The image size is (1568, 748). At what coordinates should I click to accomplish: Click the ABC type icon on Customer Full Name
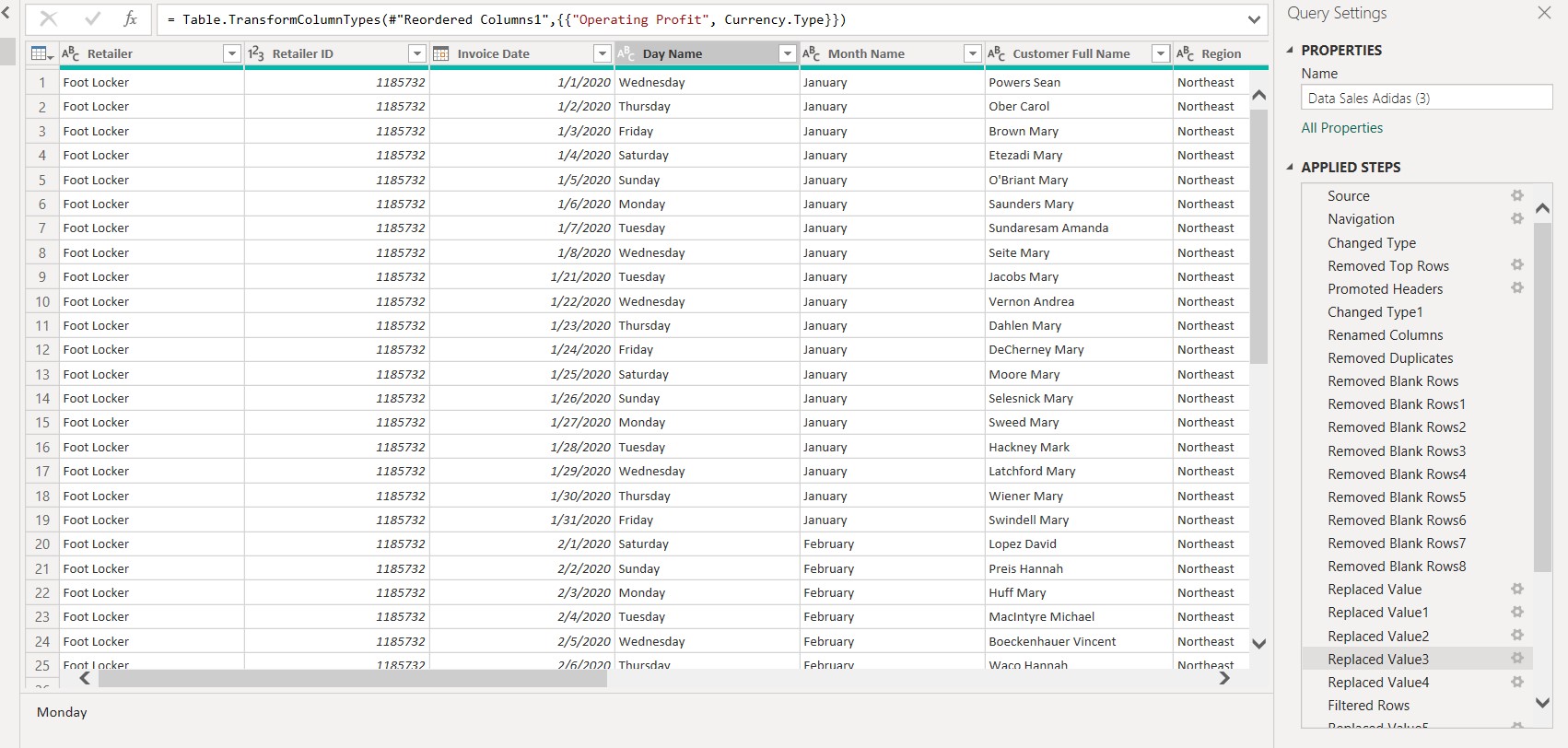(x=997, y=53)
